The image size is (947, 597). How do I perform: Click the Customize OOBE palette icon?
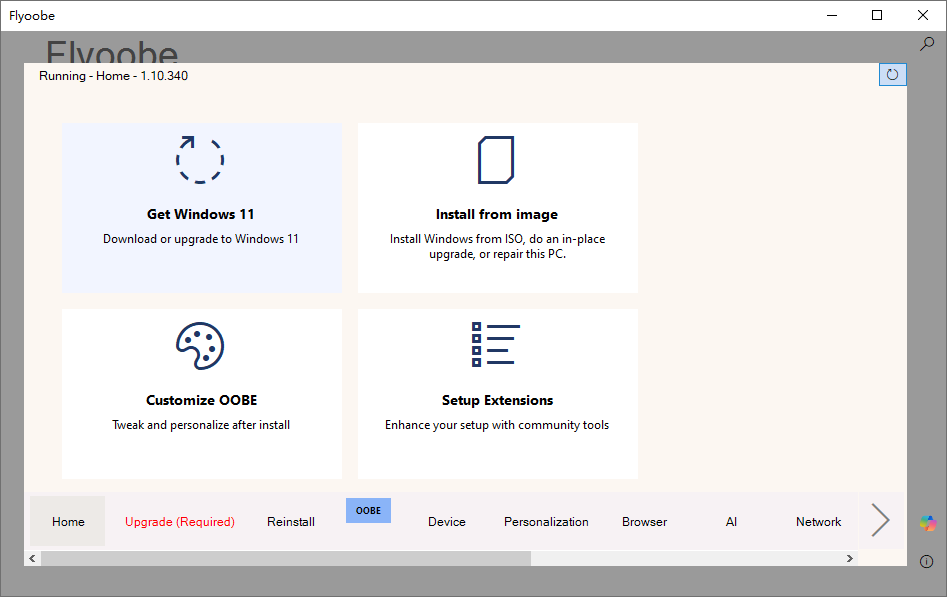[200, 346]
